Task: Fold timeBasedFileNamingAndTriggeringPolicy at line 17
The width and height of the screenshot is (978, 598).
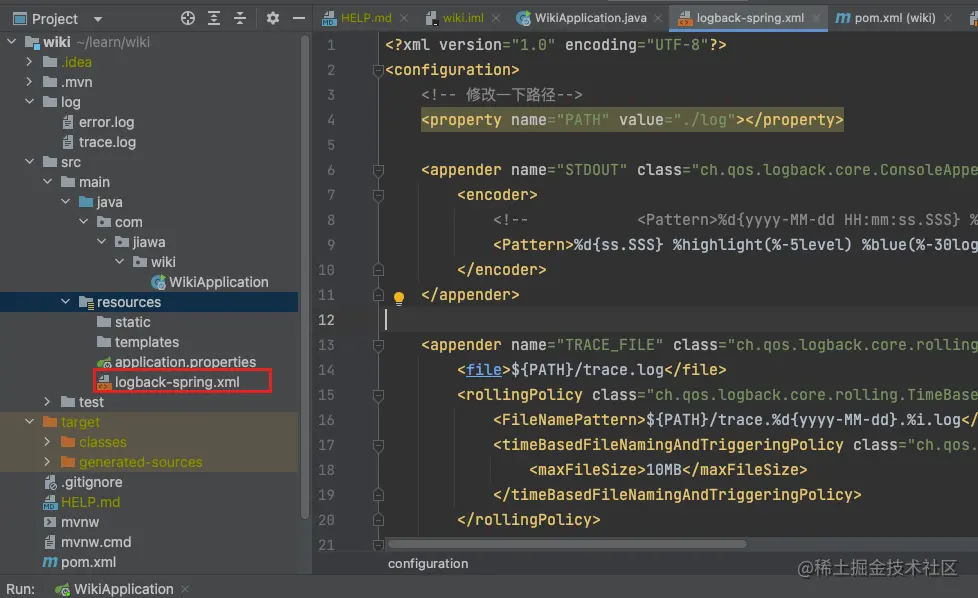Action: pyautogui.click(x=378, y=445)
